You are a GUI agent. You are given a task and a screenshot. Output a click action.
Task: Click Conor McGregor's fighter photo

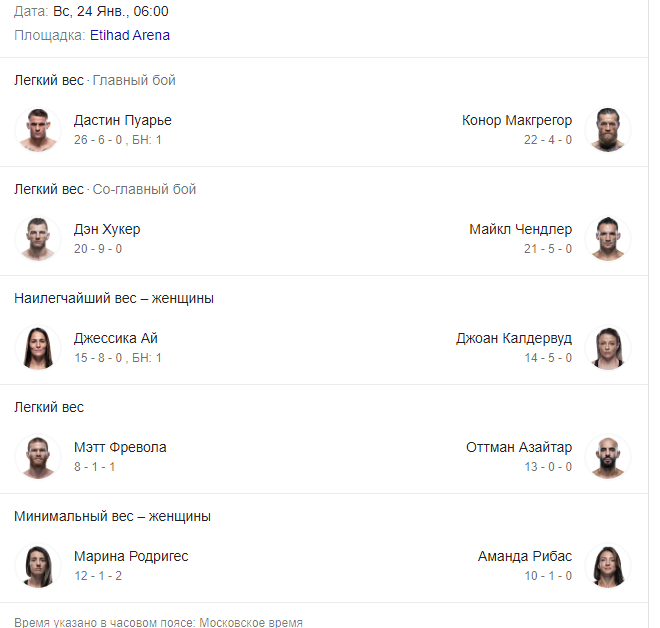(x=607, y=129)
